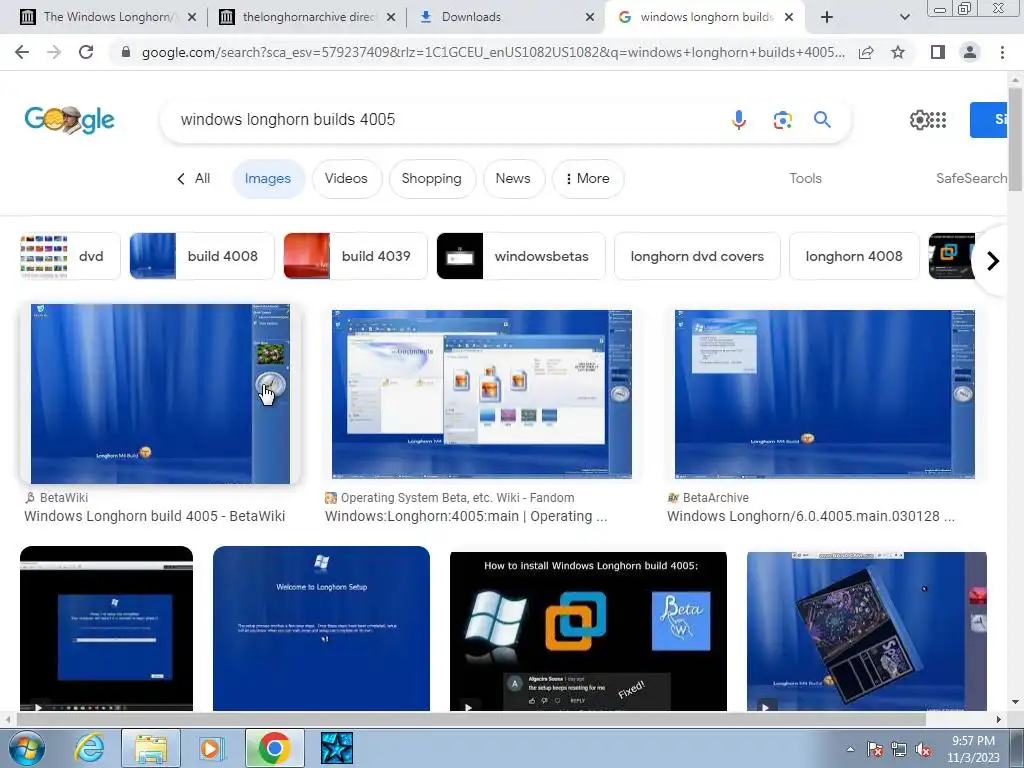This screenshot has width=1024, height=768.
Task: Filter by the build 4008 chip
Action: (202, 256)
